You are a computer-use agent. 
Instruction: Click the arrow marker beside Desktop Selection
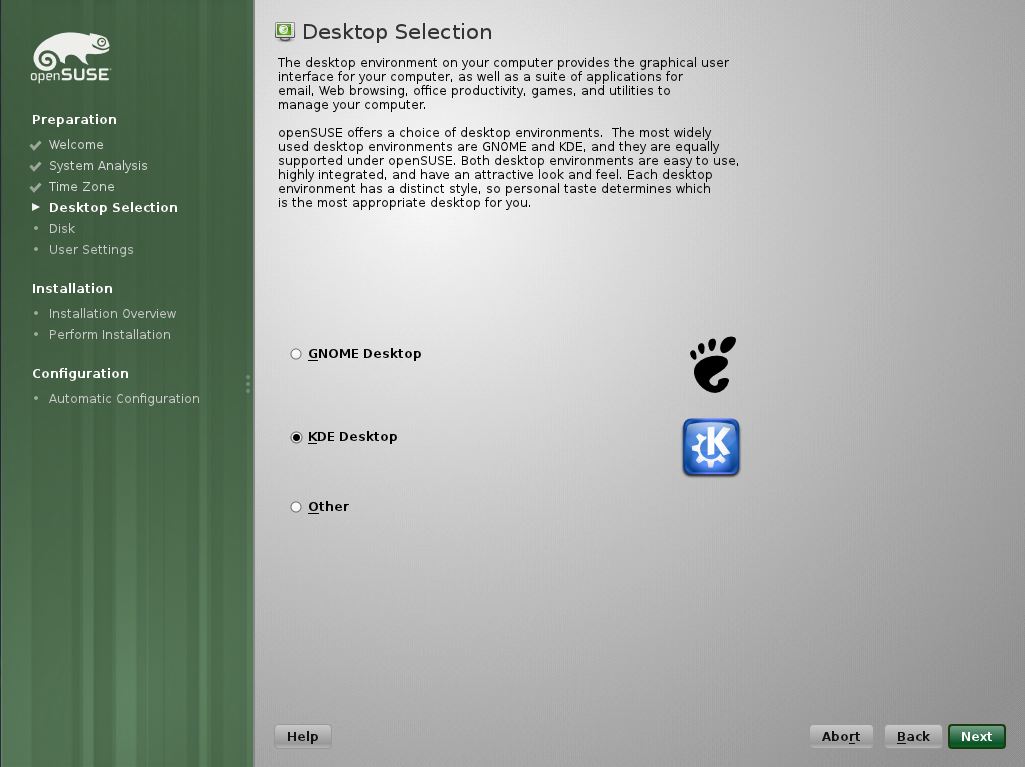pos(36,207)
